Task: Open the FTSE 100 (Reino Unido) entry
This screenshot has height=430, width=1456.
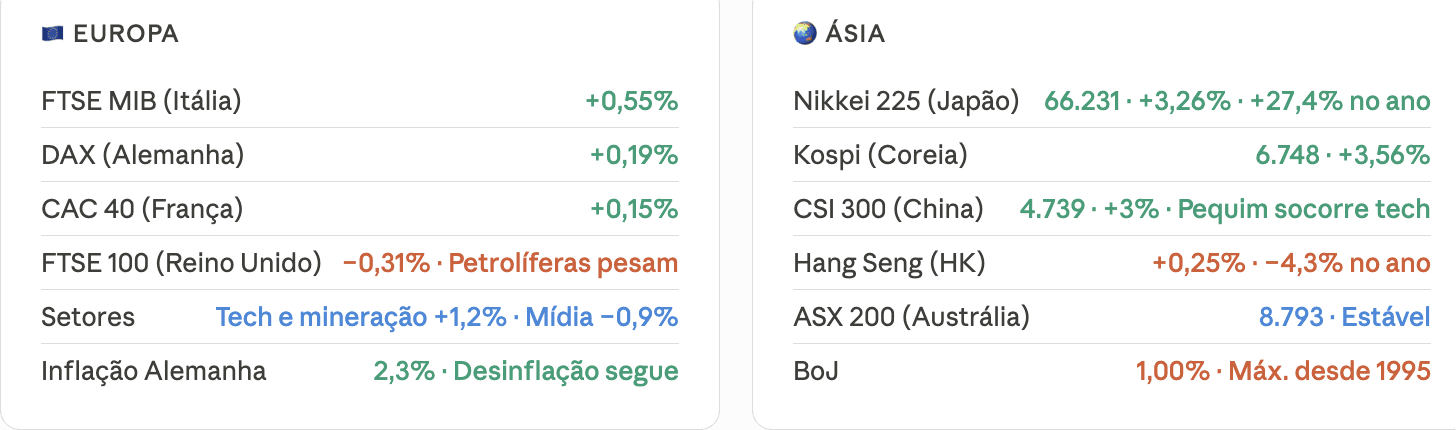Action: pyautogui.click(x=181, y=263)
